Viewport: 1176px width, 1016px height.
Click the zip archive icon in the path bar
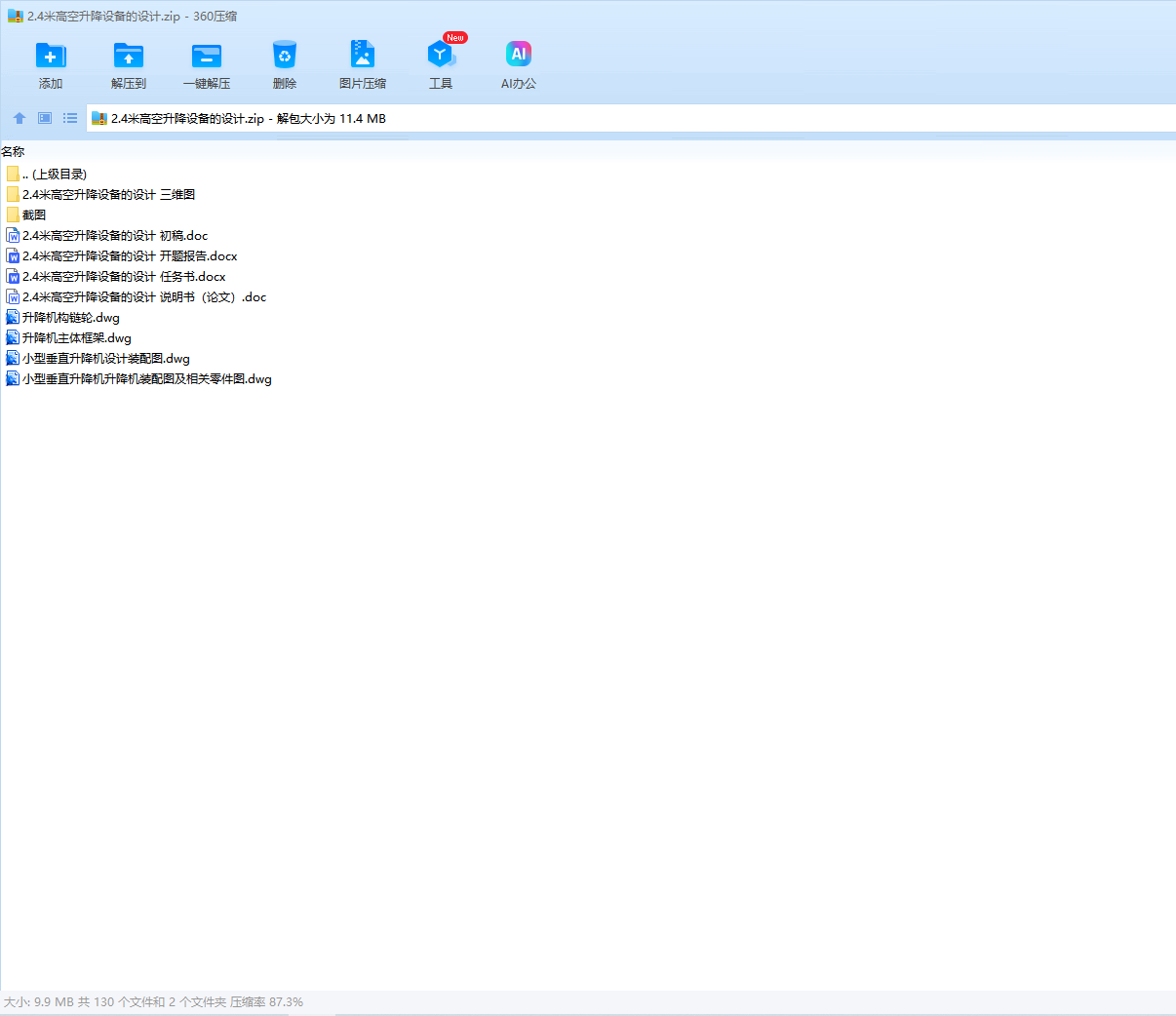click(x=98, y=119)
